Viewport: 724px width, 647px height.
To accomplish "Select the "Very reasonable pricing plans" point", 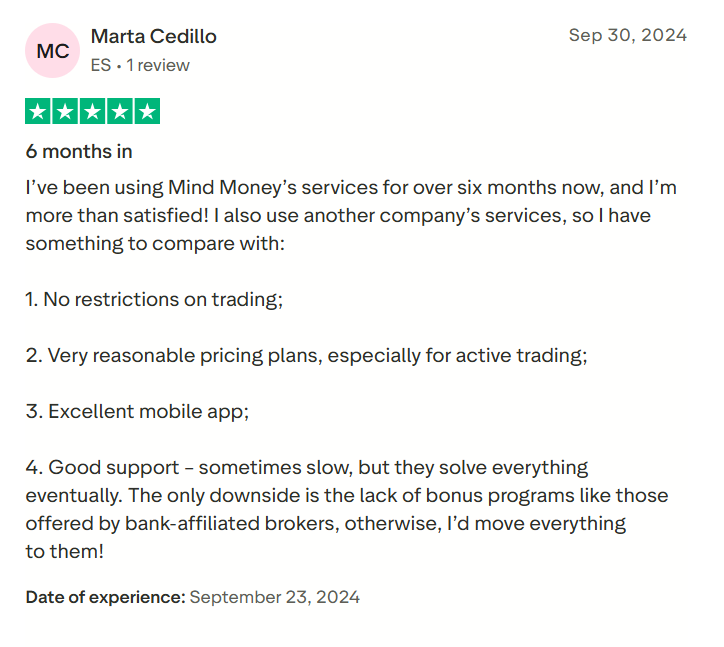I will coord(306,355).
